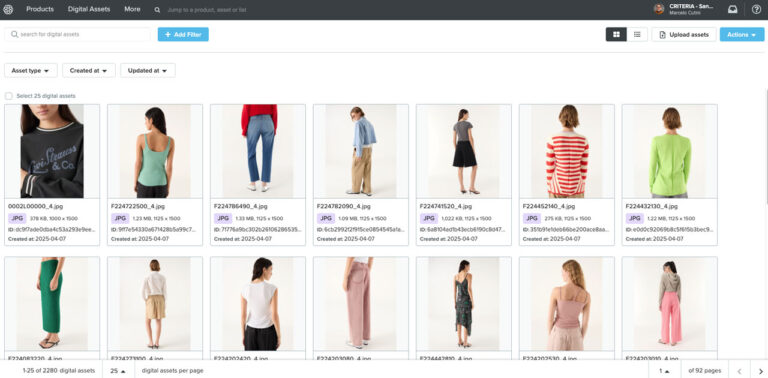The image size is (768, 378).
Task: Tick the Select 25 digital assets checkbox
Action: point(8,96)
